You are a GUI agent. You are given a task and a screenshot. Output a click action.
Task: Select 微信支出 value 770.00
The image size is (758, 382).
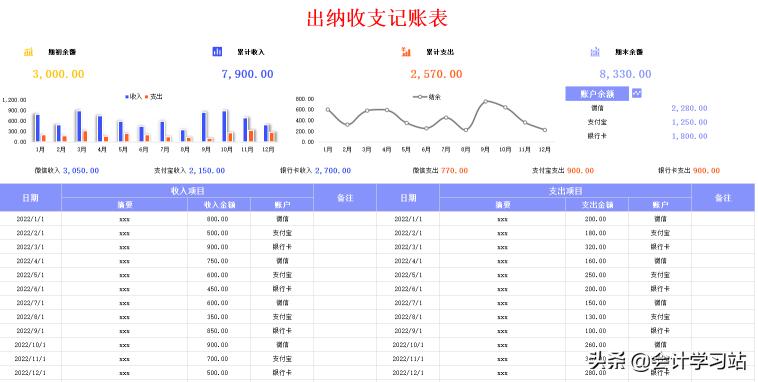pyautogui.click(x=454, y=171)
